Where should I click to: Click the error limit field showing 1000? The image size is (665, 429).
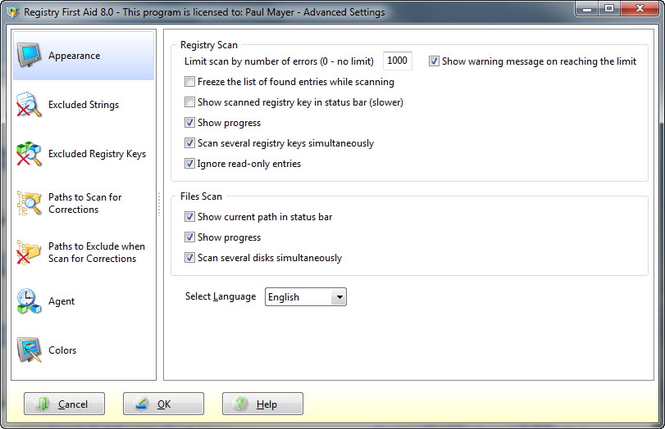tap(397, 61)
